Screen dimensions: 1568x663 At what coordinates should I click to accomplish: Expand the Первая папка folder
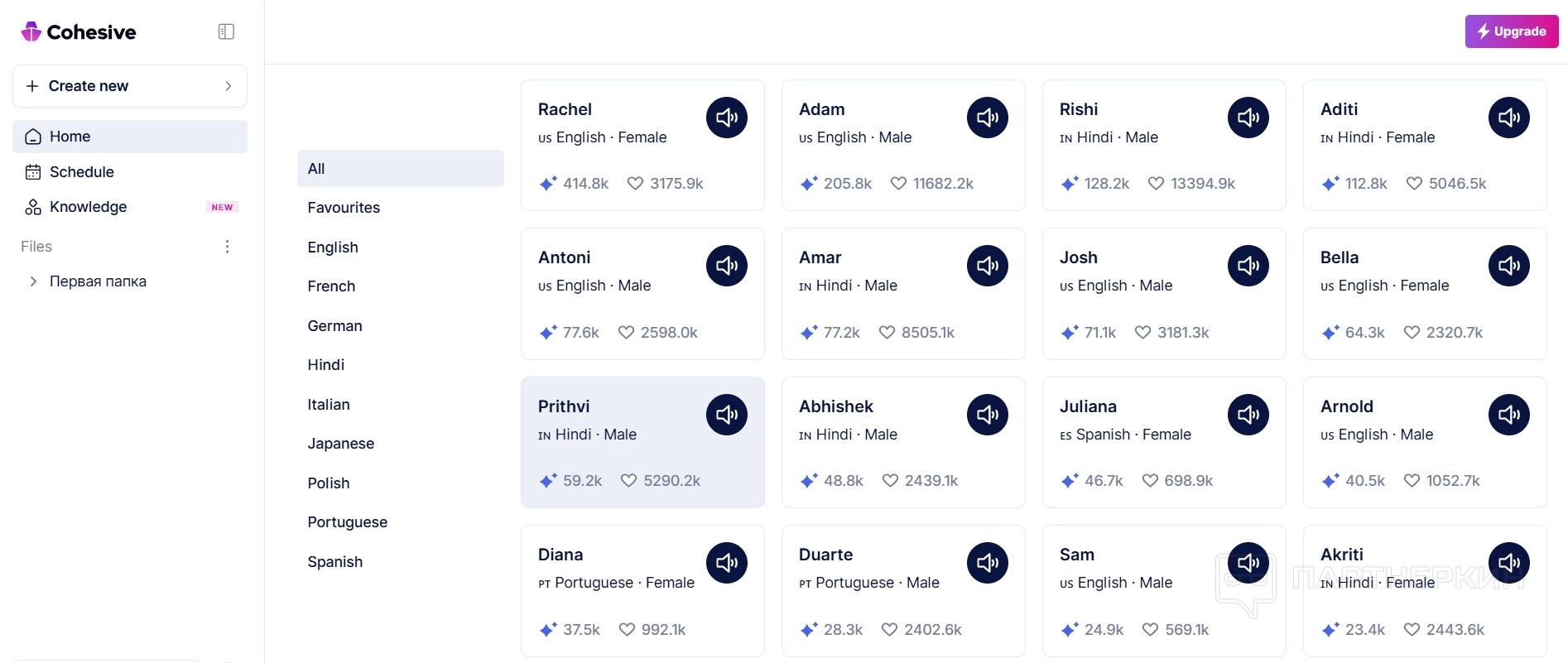[x=33, y=281]
